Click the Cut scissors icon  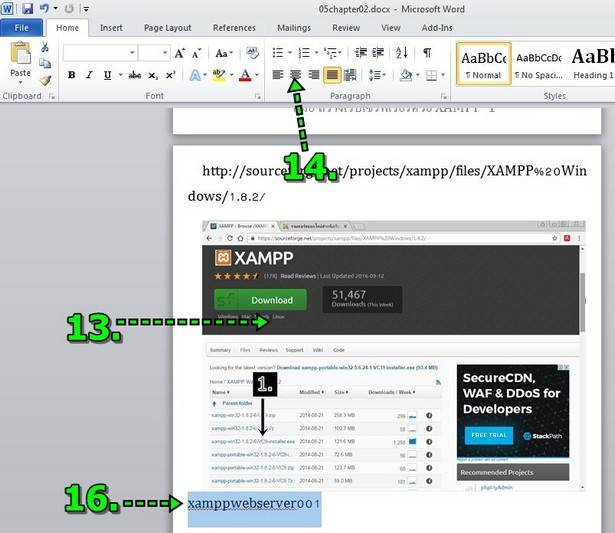click(45, 47)
